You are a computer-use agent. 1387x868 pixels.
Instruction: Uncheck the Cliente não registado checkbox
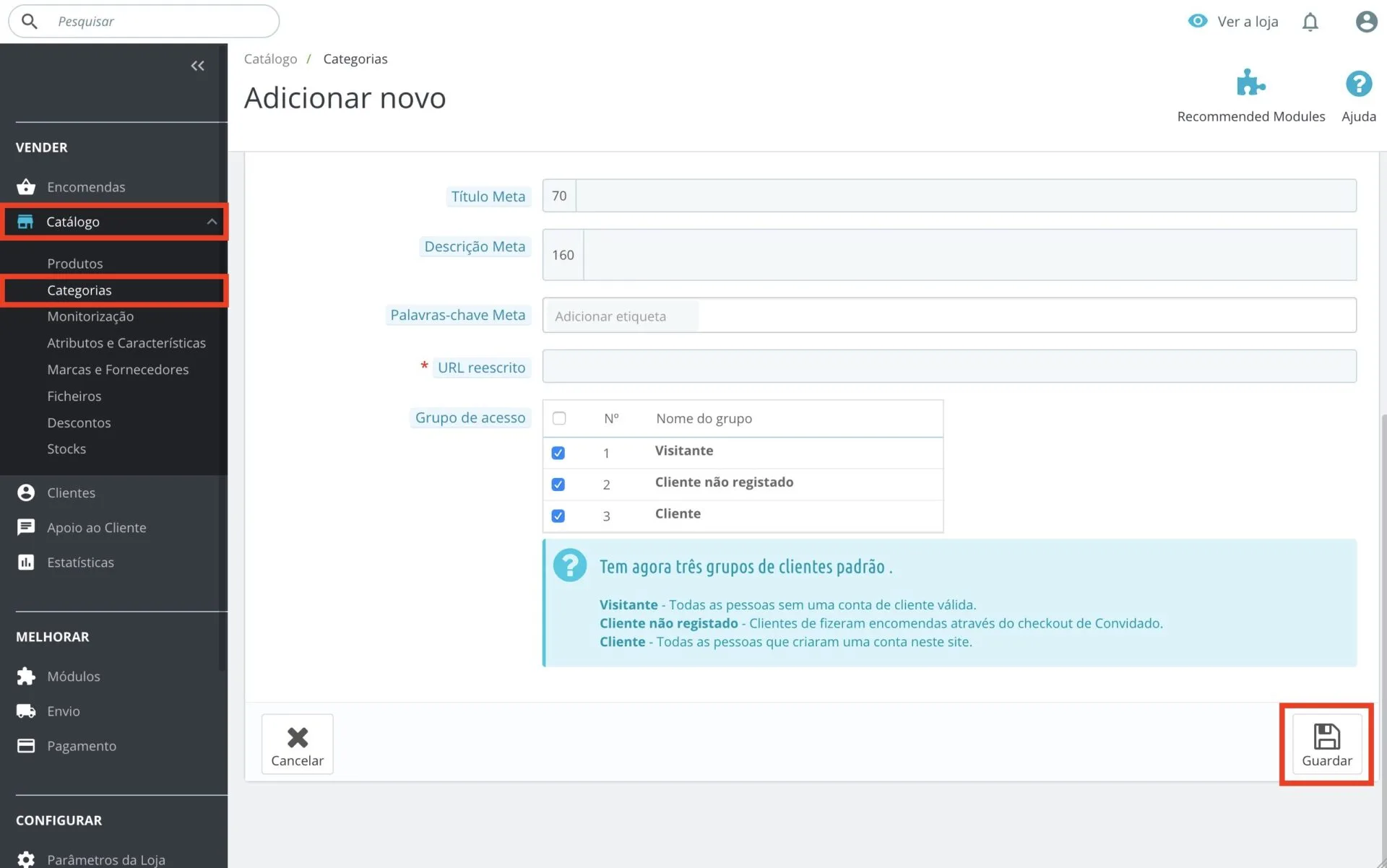pos(558,485)
